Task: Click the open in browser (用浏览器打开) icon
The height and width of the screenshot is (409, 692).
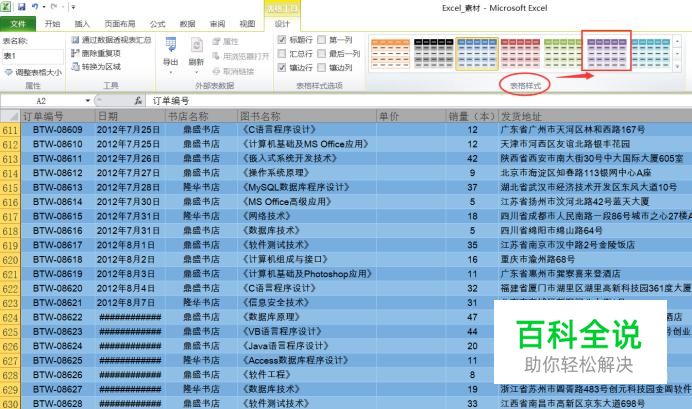Action: click(x=216, y=56)
